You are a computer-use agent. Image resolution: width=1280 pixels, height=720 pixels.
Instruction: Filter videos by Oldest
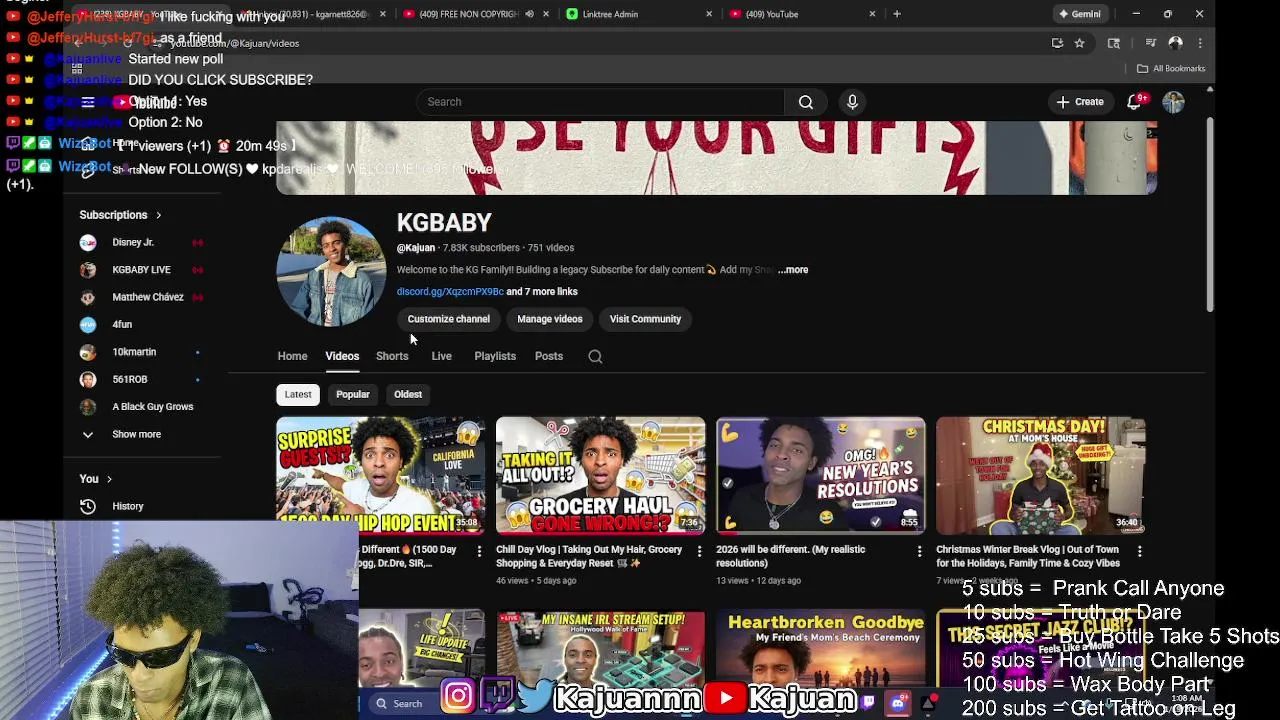[408, 394]
